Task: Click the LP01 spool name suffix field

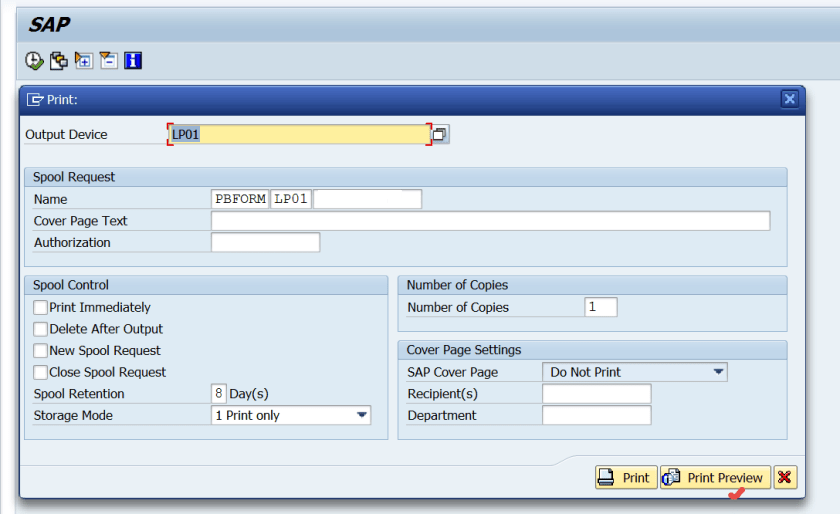Action: [x=291, y=199]
